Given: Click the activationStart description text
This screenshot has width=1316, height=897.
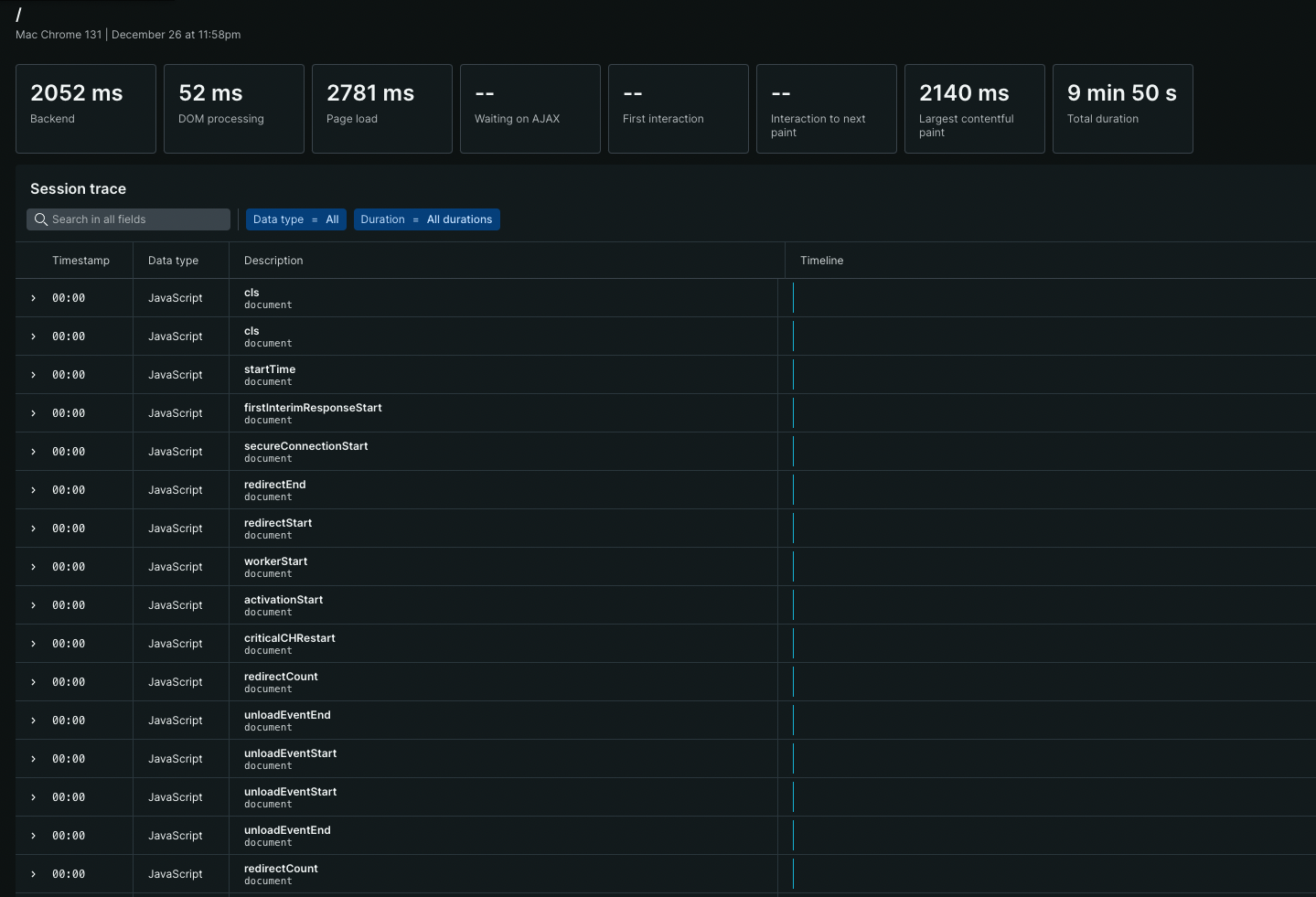Looking at the screenshot, I should (x=284, y=600).
